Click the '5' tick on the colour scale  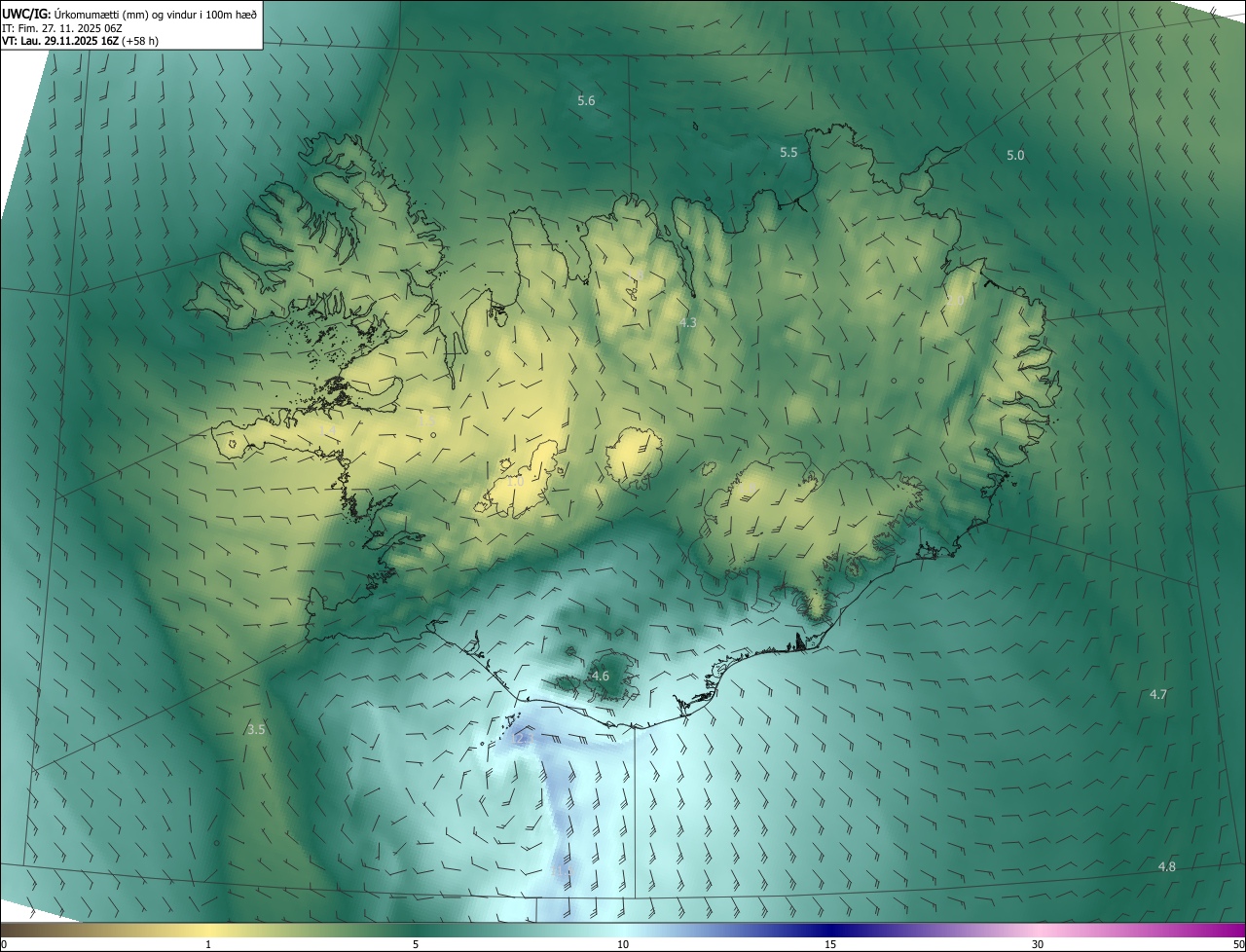tap(416, 945)
